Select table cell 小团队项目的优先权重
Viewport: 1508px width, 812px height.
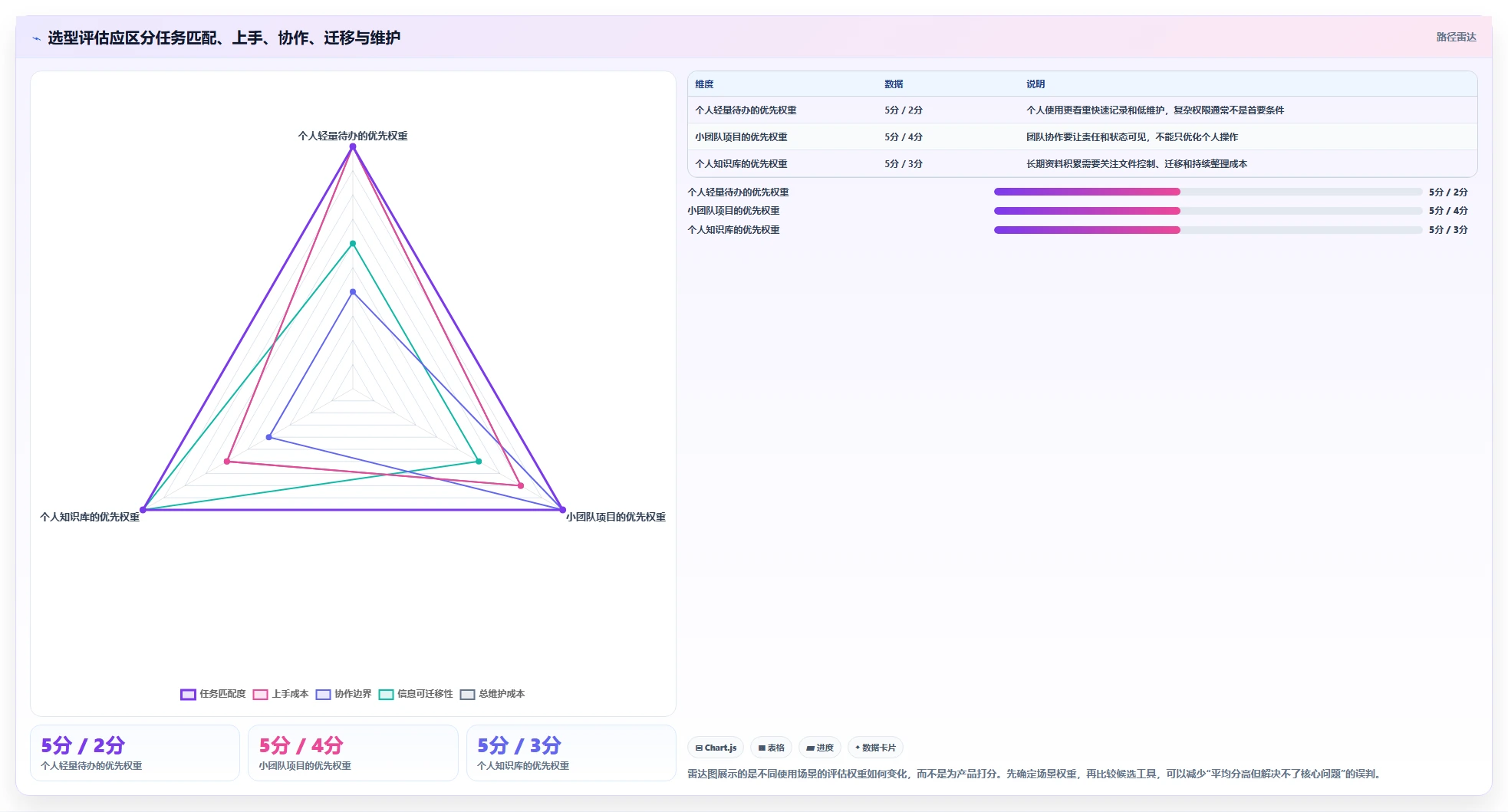pos(741,137)
